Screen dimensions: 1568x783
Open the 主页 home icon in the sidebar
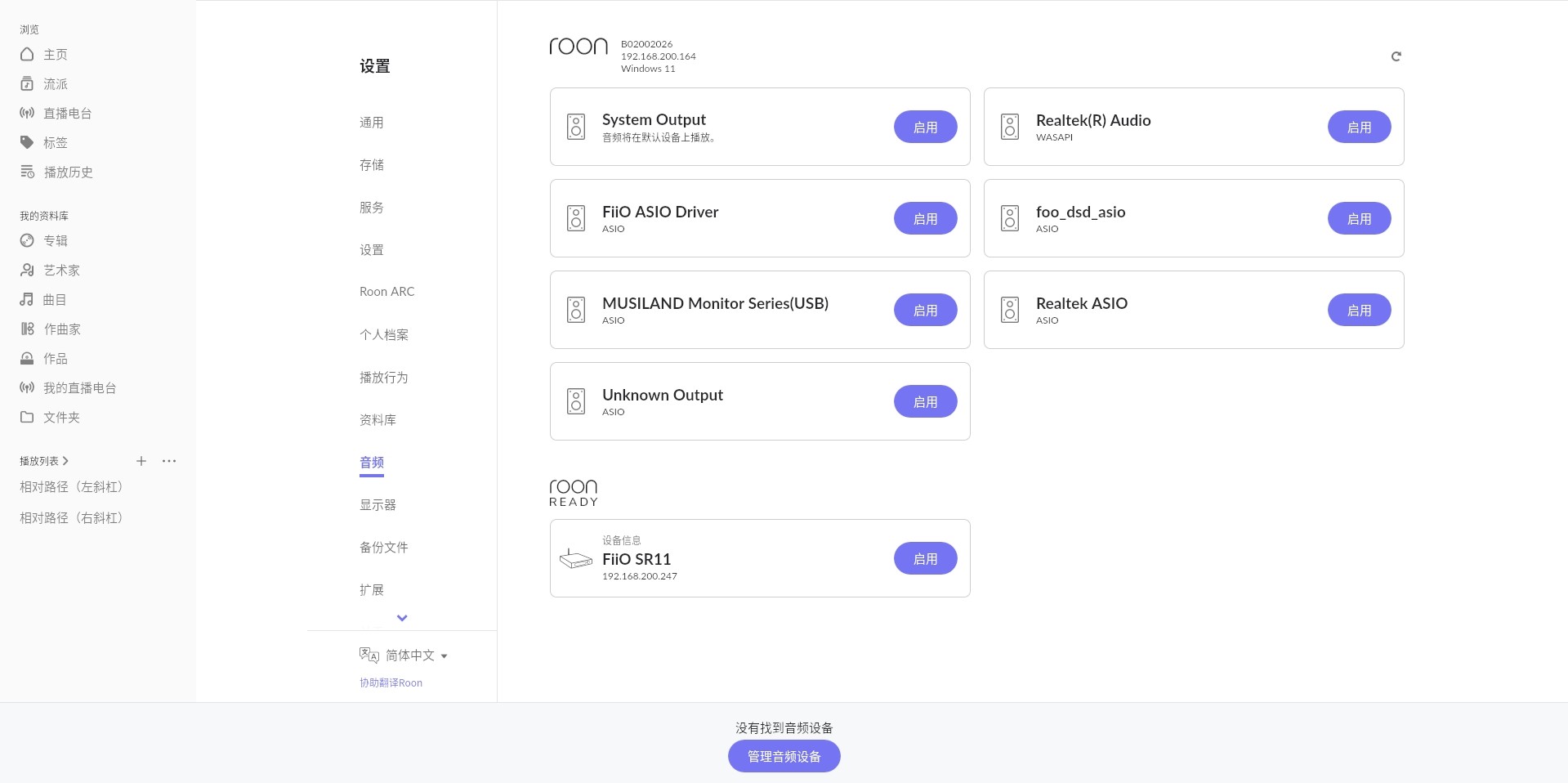point(27,54)
